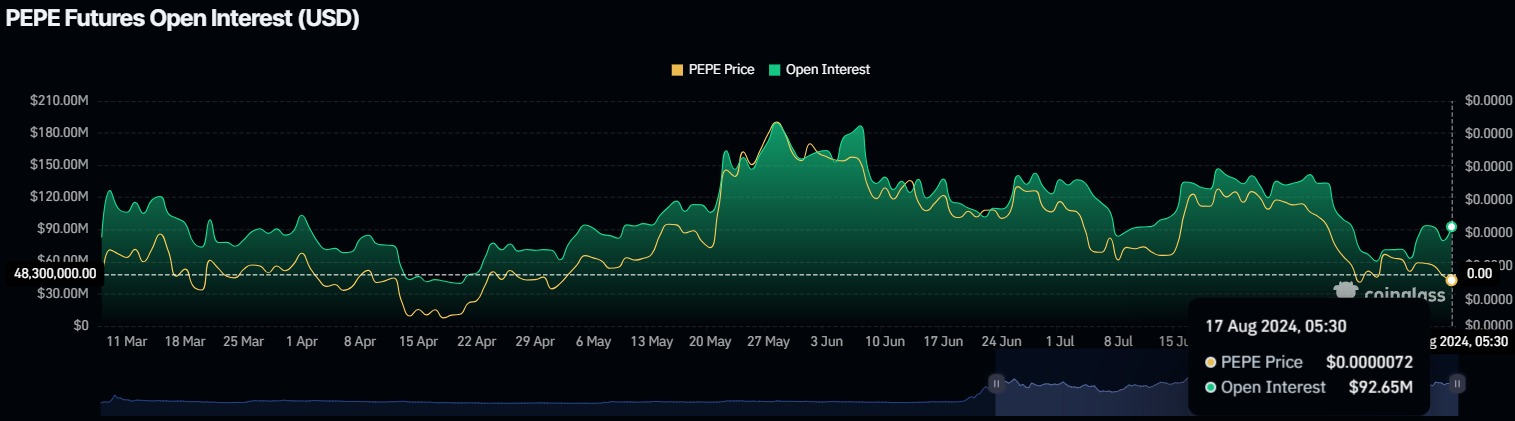Click the right handle of range slider
The image size is (1515, 421).
1458,383
